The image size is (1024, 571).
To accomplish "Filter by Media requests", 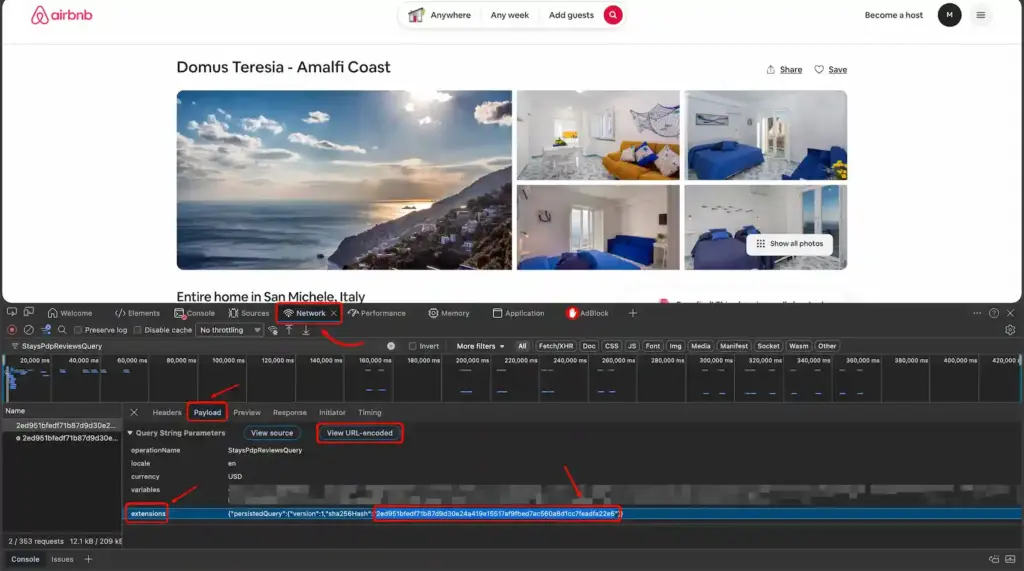I will pos(700,346).
